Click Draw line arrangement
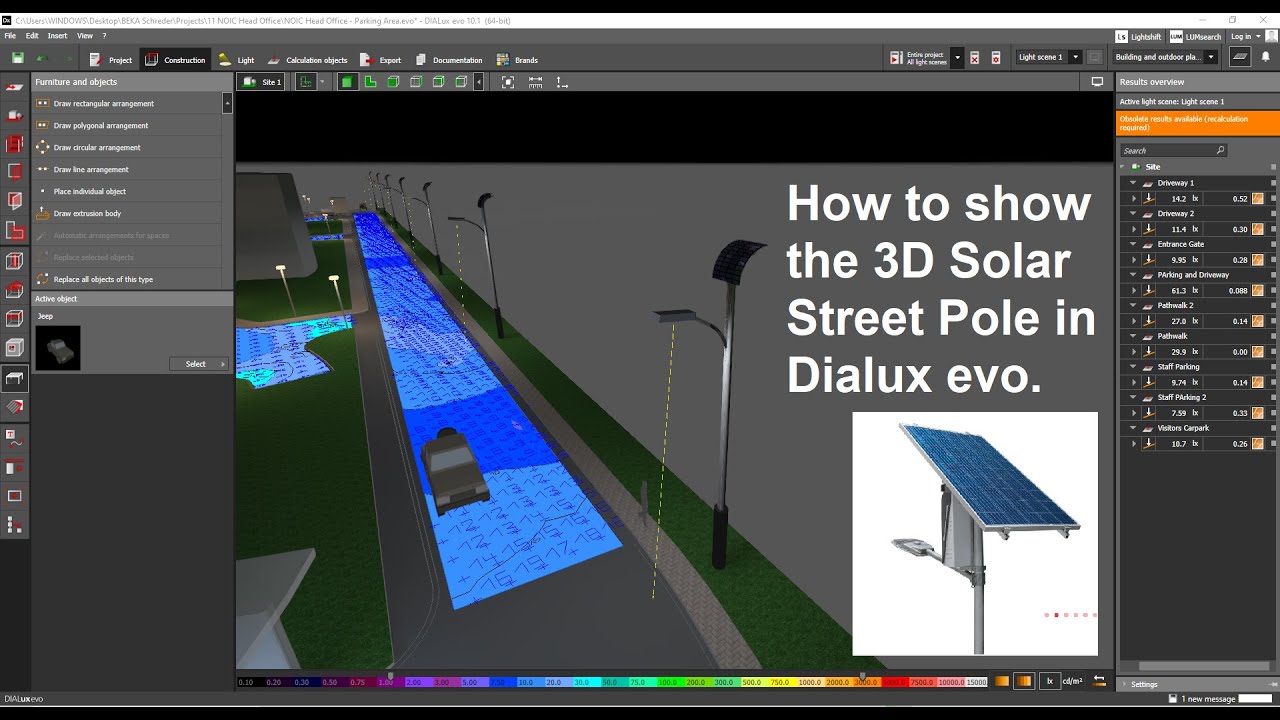1280x720 pixels. pyautogui.click(x=127, y=169)
